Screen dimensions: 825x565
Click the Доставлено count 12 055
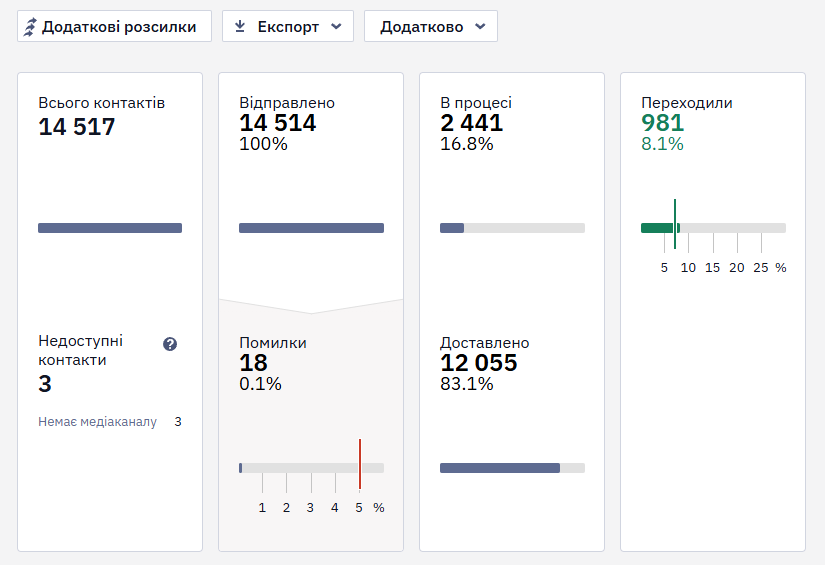coord(479,363)
